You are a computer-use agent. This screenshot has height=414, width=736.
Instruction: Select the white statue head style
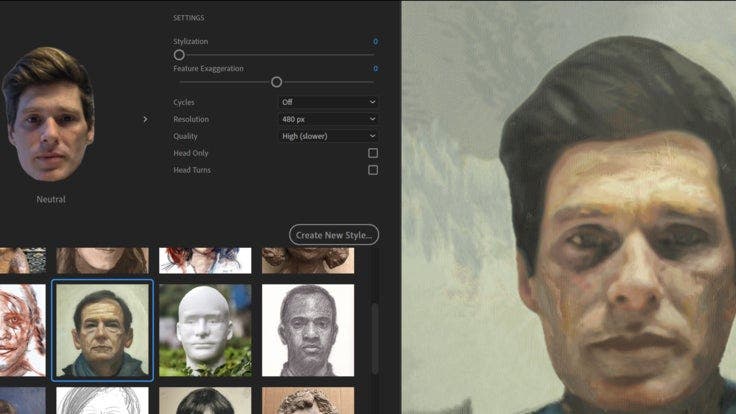pos(205,330)
